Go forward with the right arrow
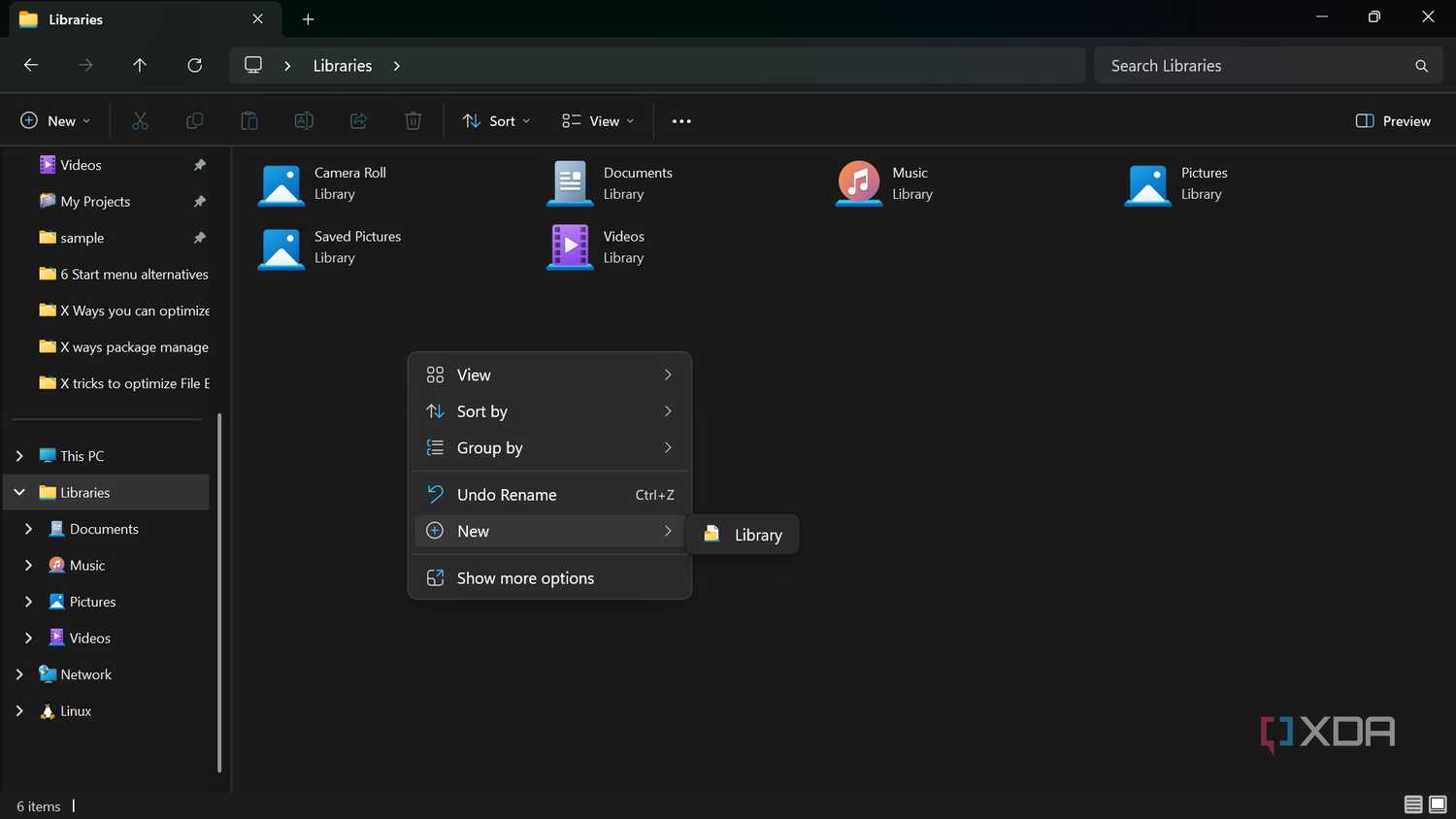1456x819 pixels. [x=85, y=65]
